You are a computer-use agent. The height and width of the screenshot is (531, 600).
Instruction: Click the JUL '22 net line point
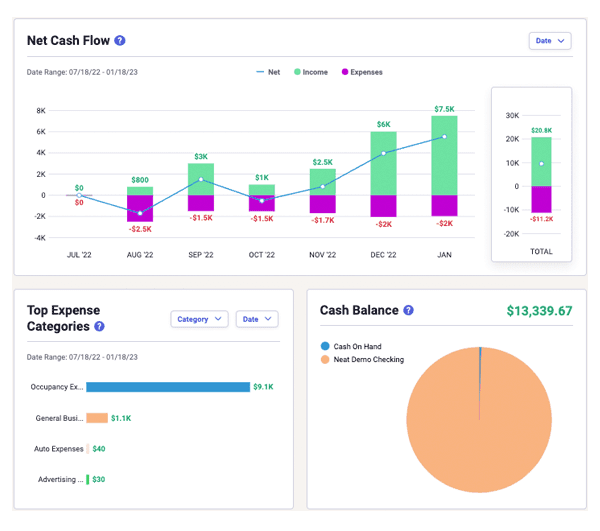point(79,195)
